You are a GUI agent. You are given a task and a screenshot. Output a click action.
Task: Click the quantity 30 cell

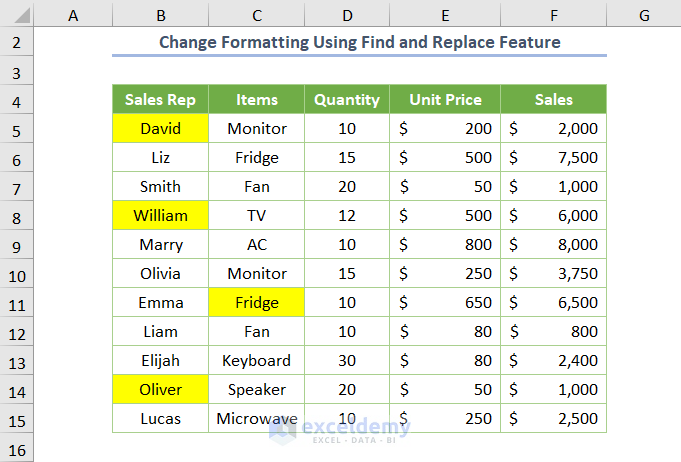(346, 361)
